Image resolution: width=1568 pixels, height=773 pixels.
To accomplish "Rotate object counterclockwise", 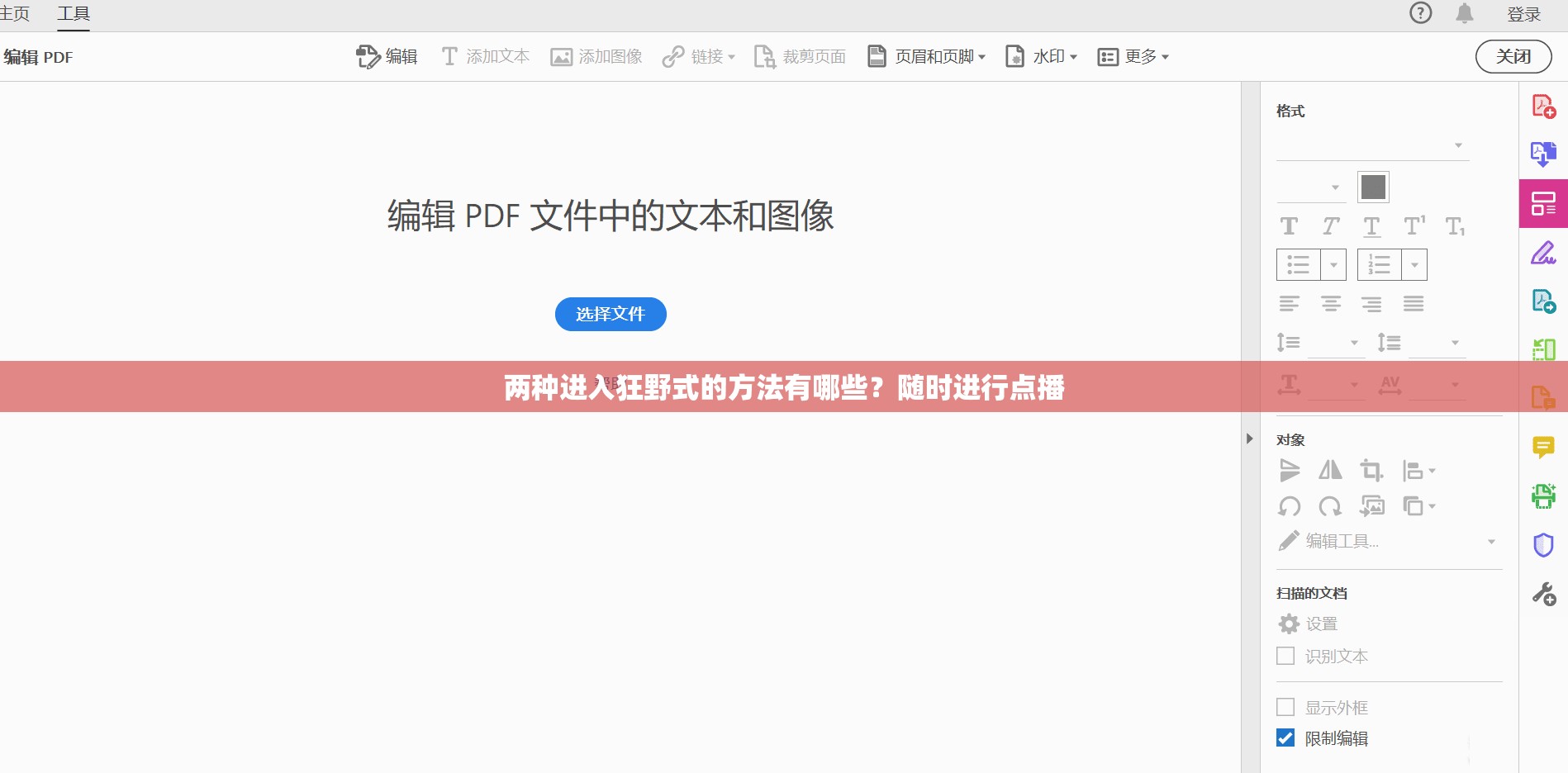I will [1289, 506].
